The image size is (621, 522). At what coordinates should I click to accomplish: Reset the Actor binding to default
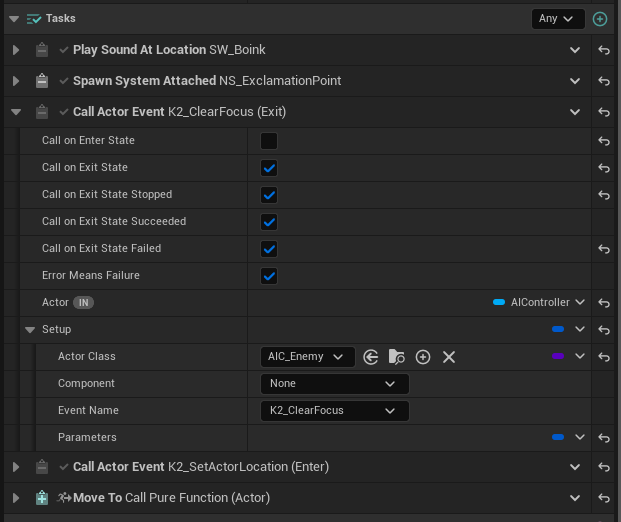(604, 303)
